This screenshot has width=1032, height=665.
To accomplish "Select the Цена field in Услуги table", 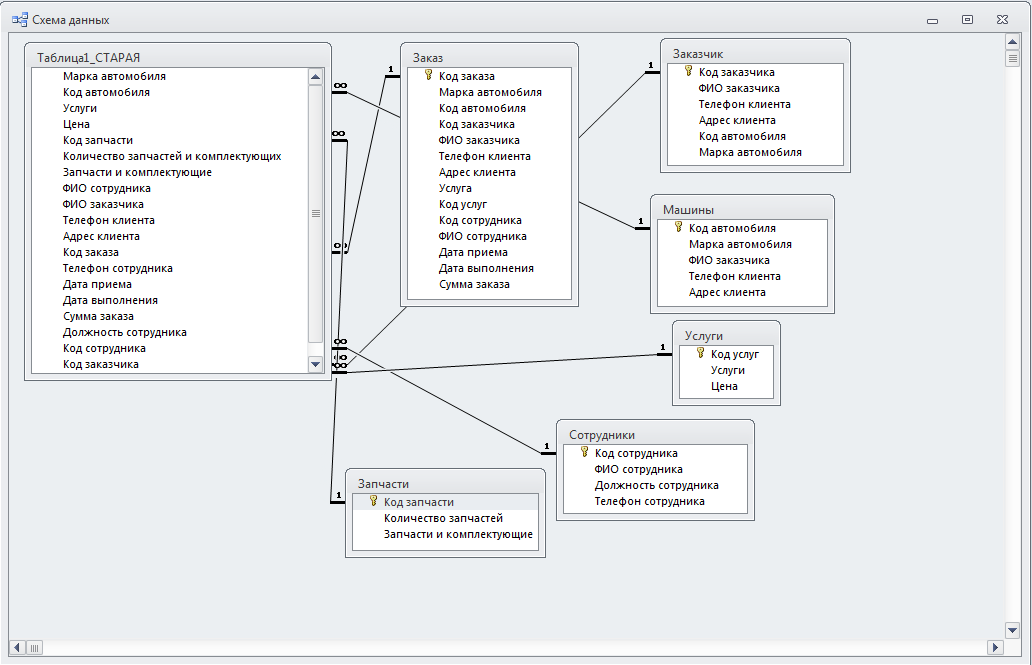I will tap(724, 386).
